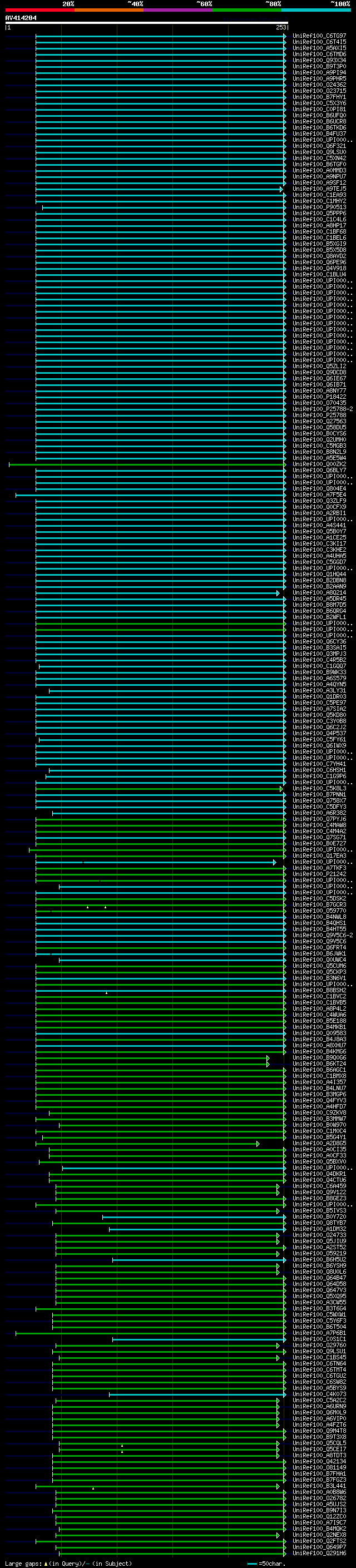The height and width of the screenshot is (1568, 356).
Task: Click the green ~80% identity legend bar
Action: tap(247, 10)
